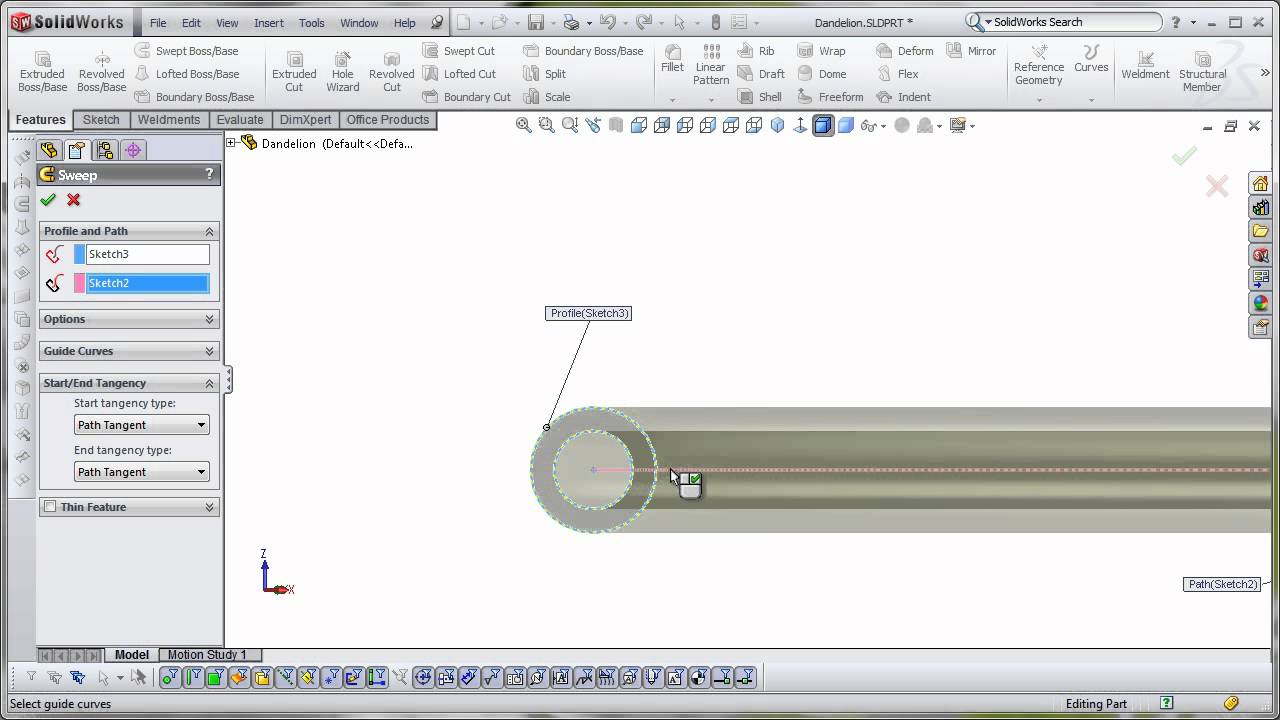Screen dimensions: 1280x720
Task: Switch to the Sketch tab
Action: (x=101, y=120)
